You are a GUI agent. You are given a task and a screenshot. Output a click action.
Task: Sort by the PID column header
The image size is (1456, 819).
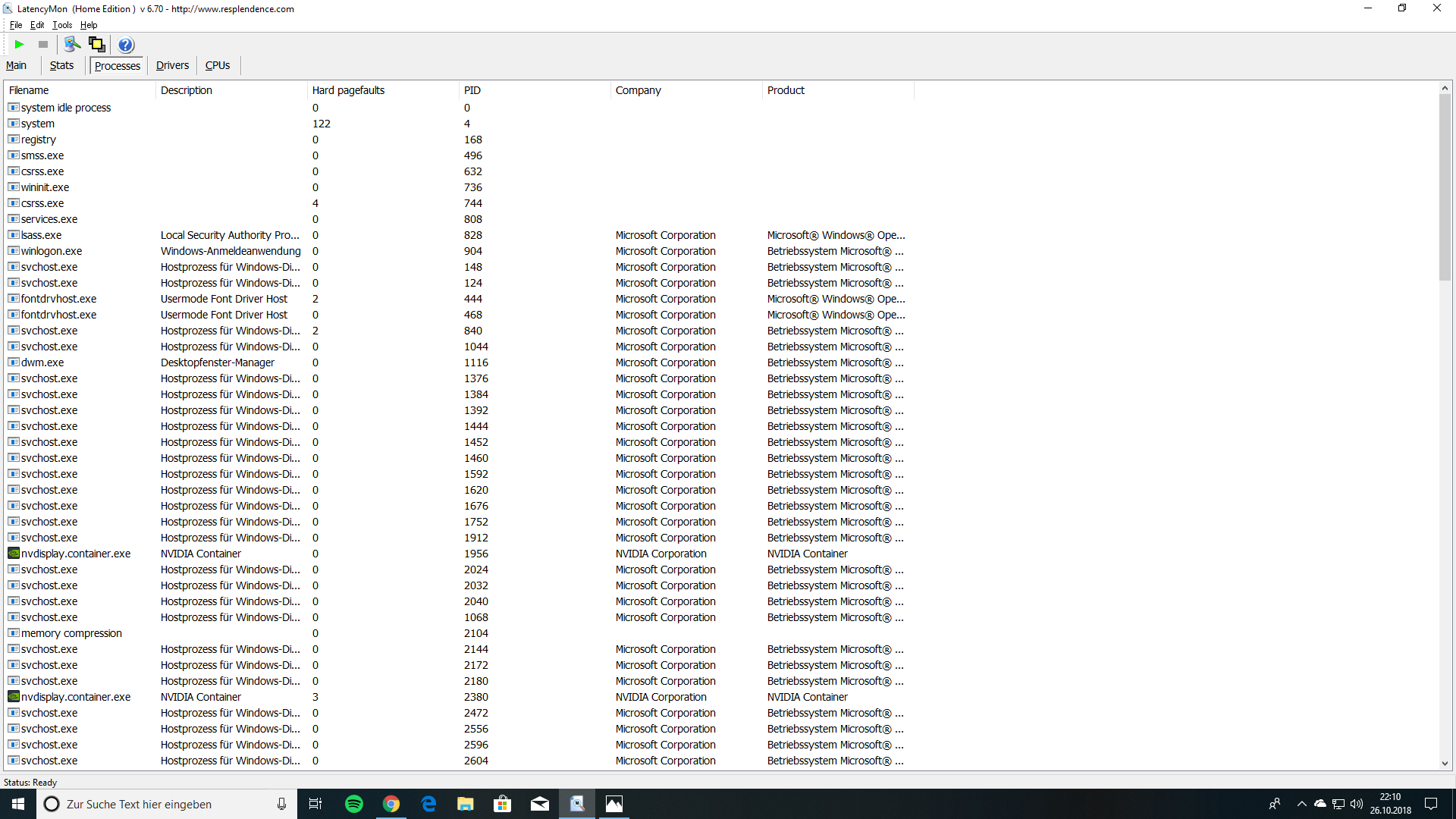[472, 90]
